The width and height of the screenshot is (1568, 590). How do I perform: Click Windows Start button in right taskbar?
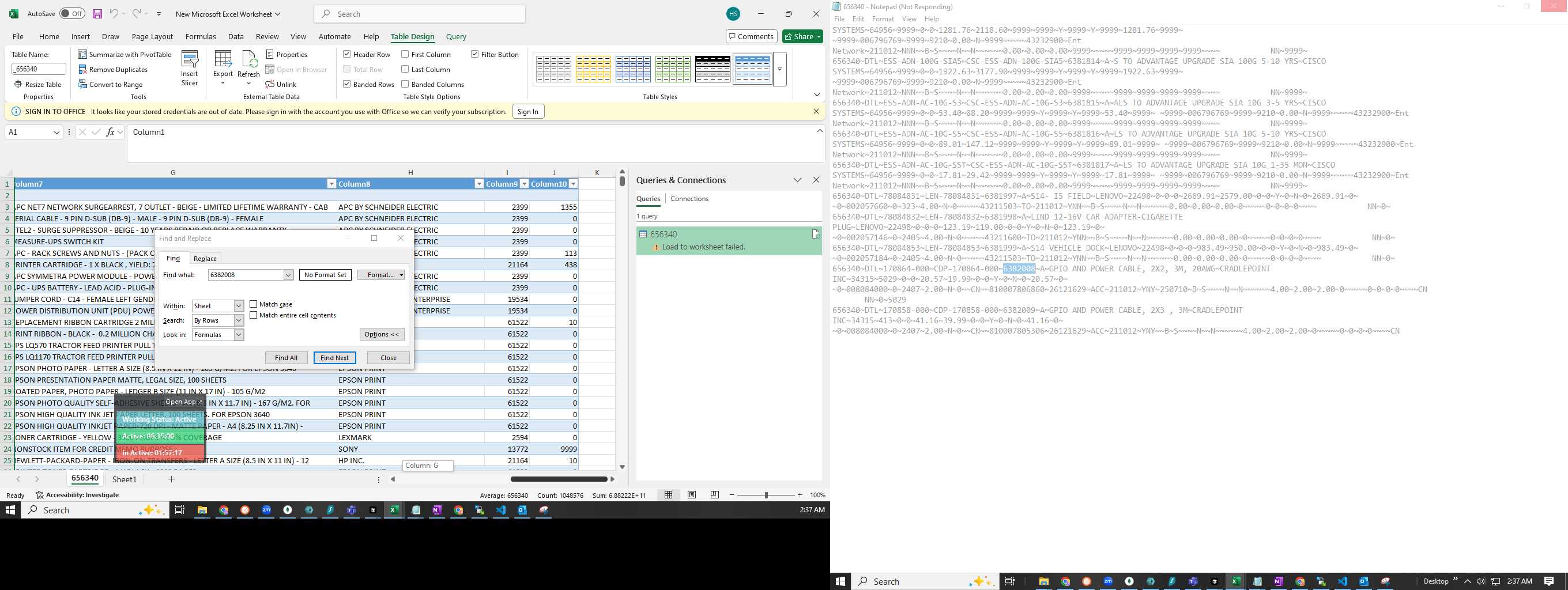tap(840, 581)
